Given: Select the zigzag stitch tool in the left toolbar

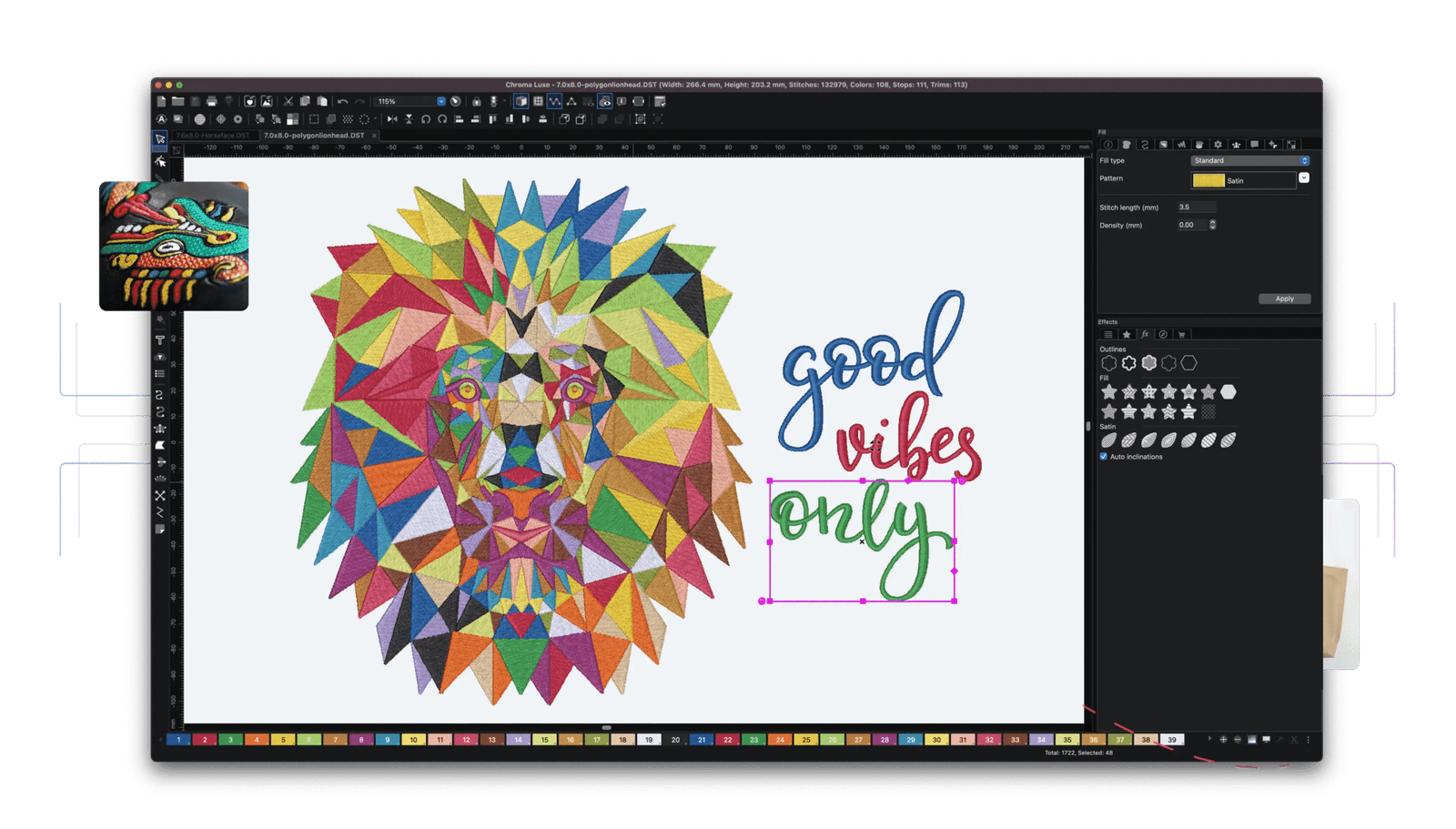Looking at the screenshot, I should click(160, 512).
